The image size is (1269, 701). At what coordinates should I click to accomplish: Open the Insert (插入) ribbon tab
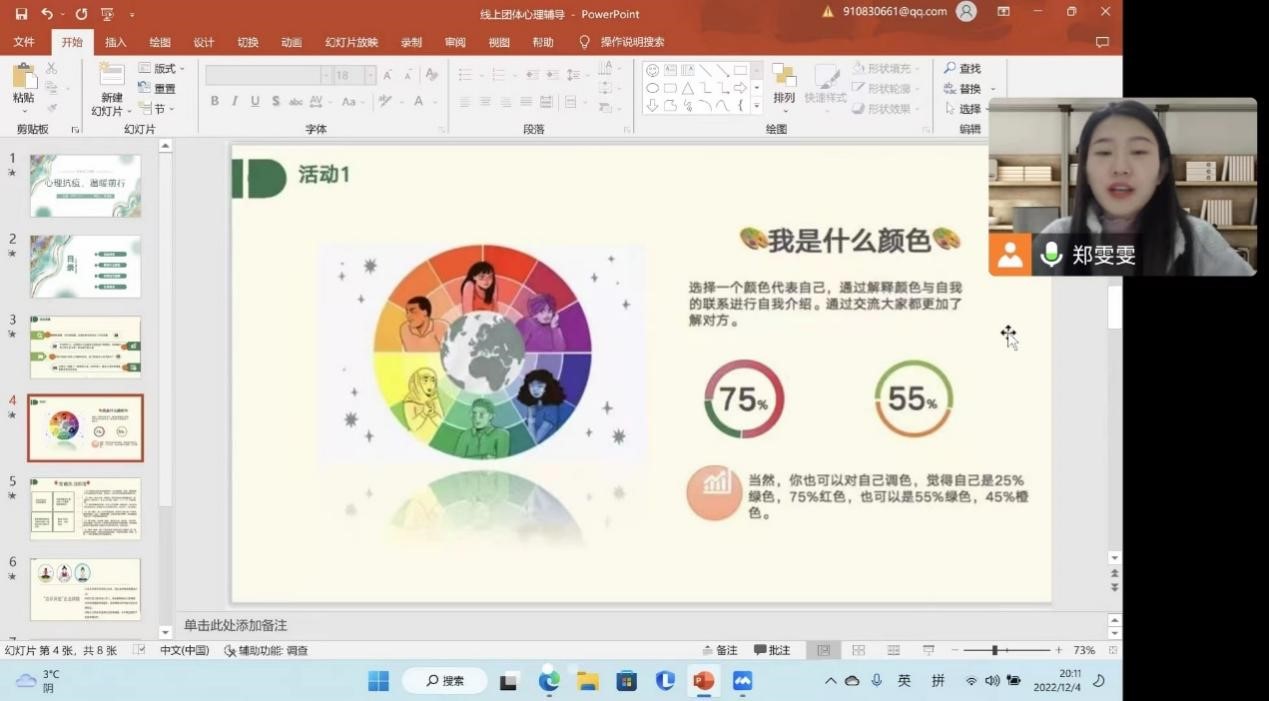click(x=116, y=43)
